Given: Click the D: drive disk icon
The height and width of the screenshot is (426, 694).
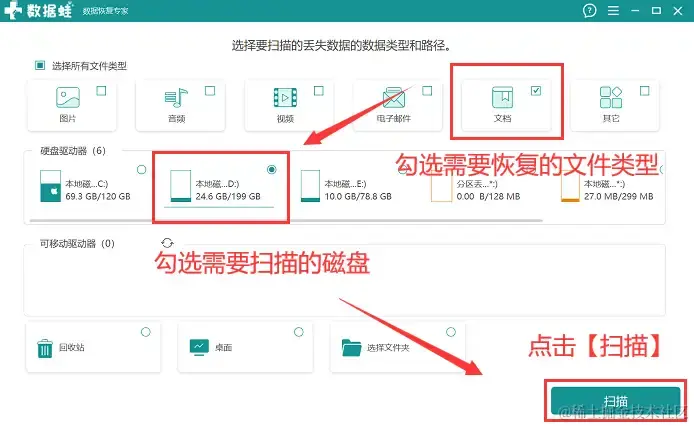Looking at the screenshot, I should [x=181, y=186].
